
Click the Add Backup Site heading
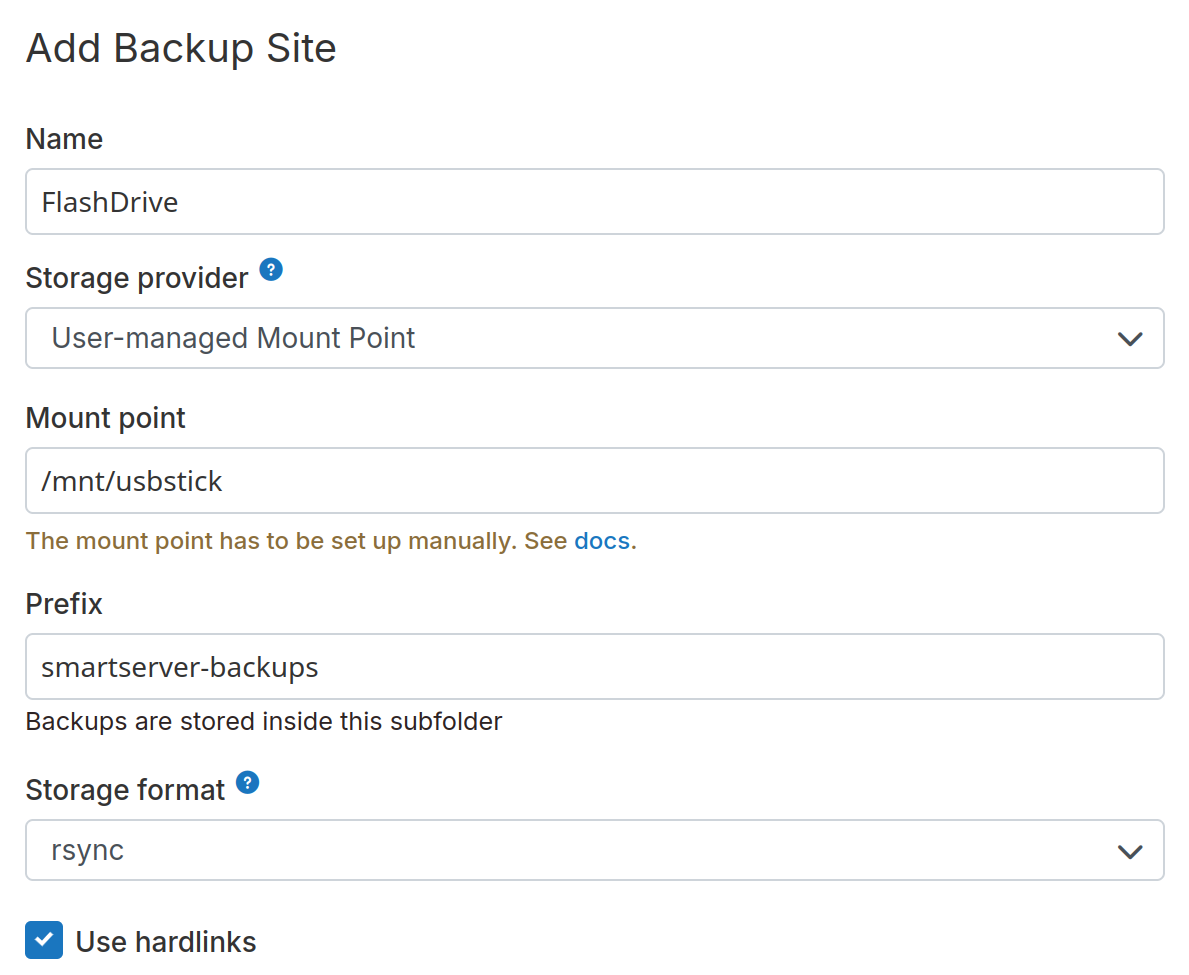[x=180, y=47]
